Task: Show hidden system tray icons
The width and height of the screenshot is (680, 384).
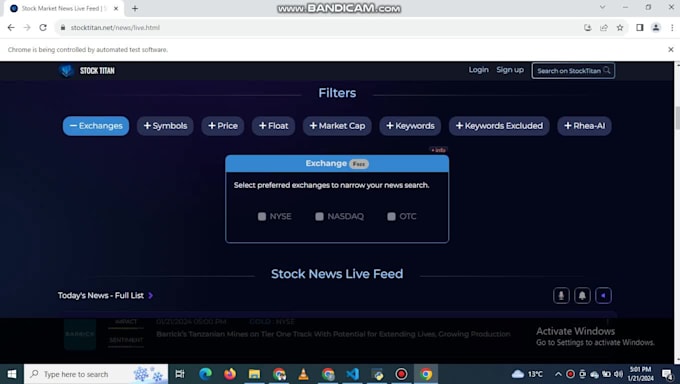Action: pyautogui.click(x=558, y=374)
